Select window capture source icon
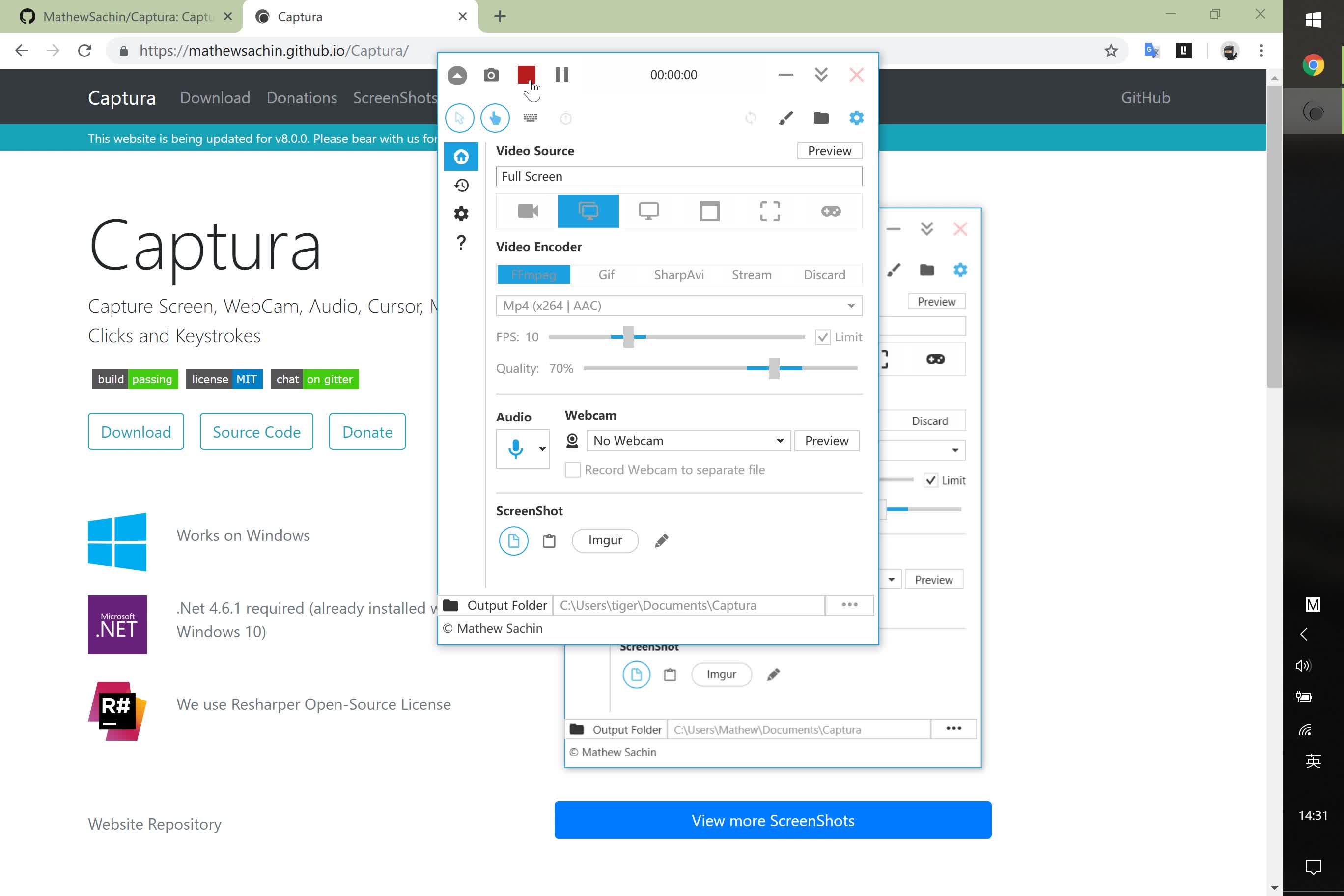The height and width of the screenshot is (896, 1344). tap(710, 211)
